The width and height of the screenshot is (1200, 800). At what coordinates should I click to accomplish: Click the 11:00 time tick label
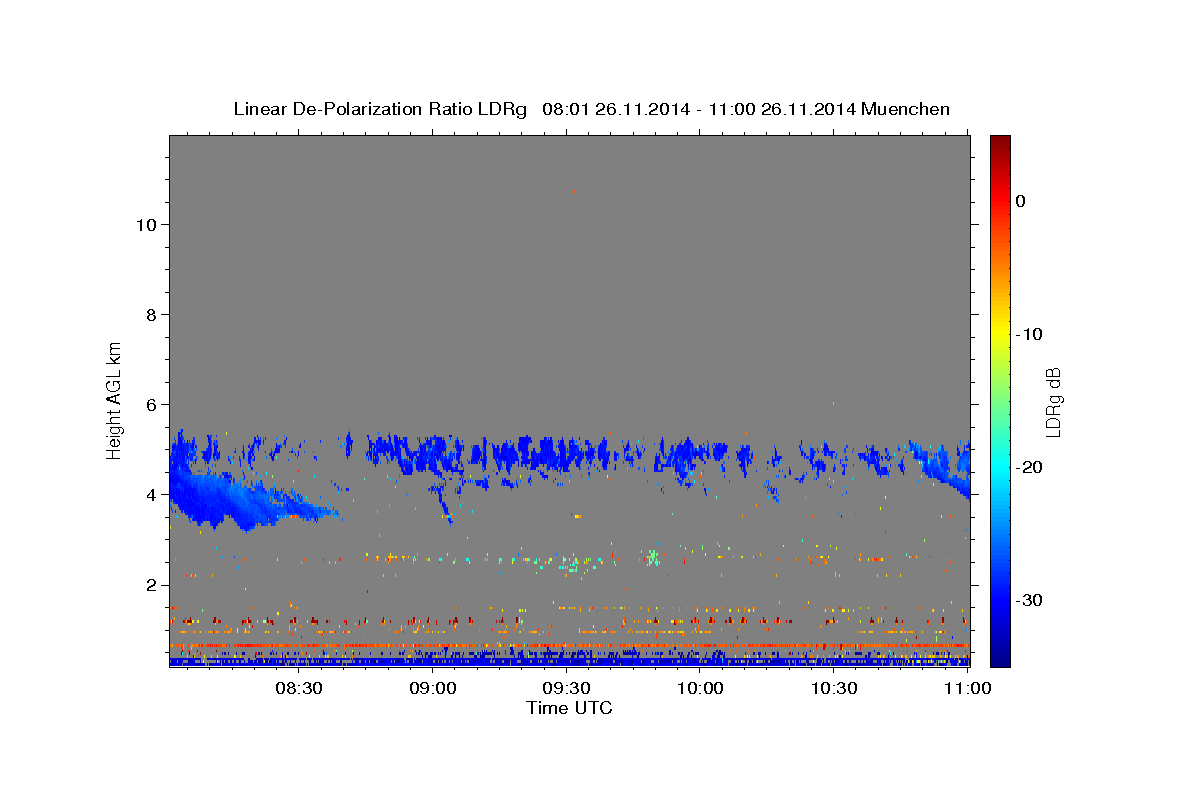coord(967,689)
